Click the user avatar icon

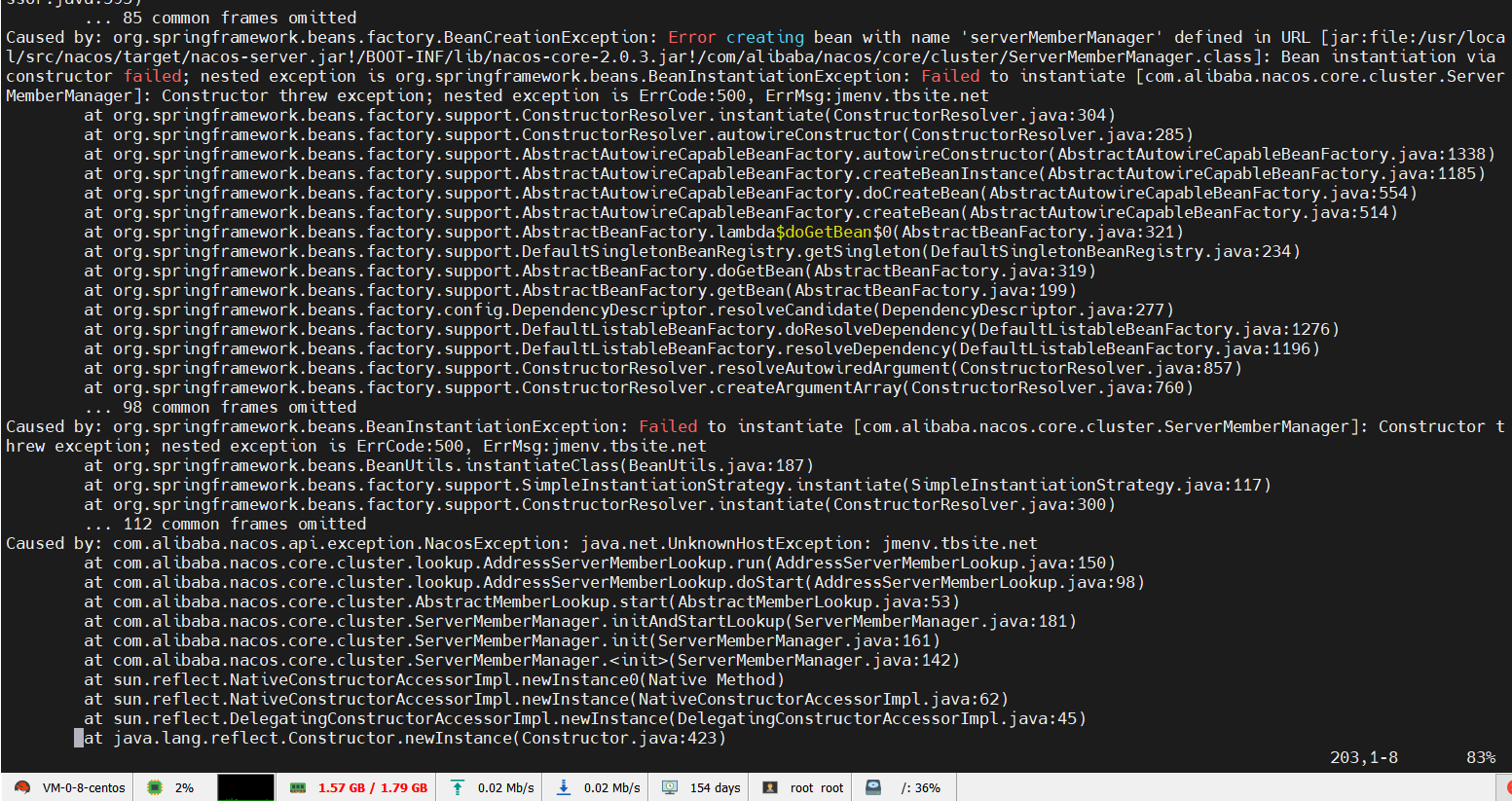pos(770,787)
